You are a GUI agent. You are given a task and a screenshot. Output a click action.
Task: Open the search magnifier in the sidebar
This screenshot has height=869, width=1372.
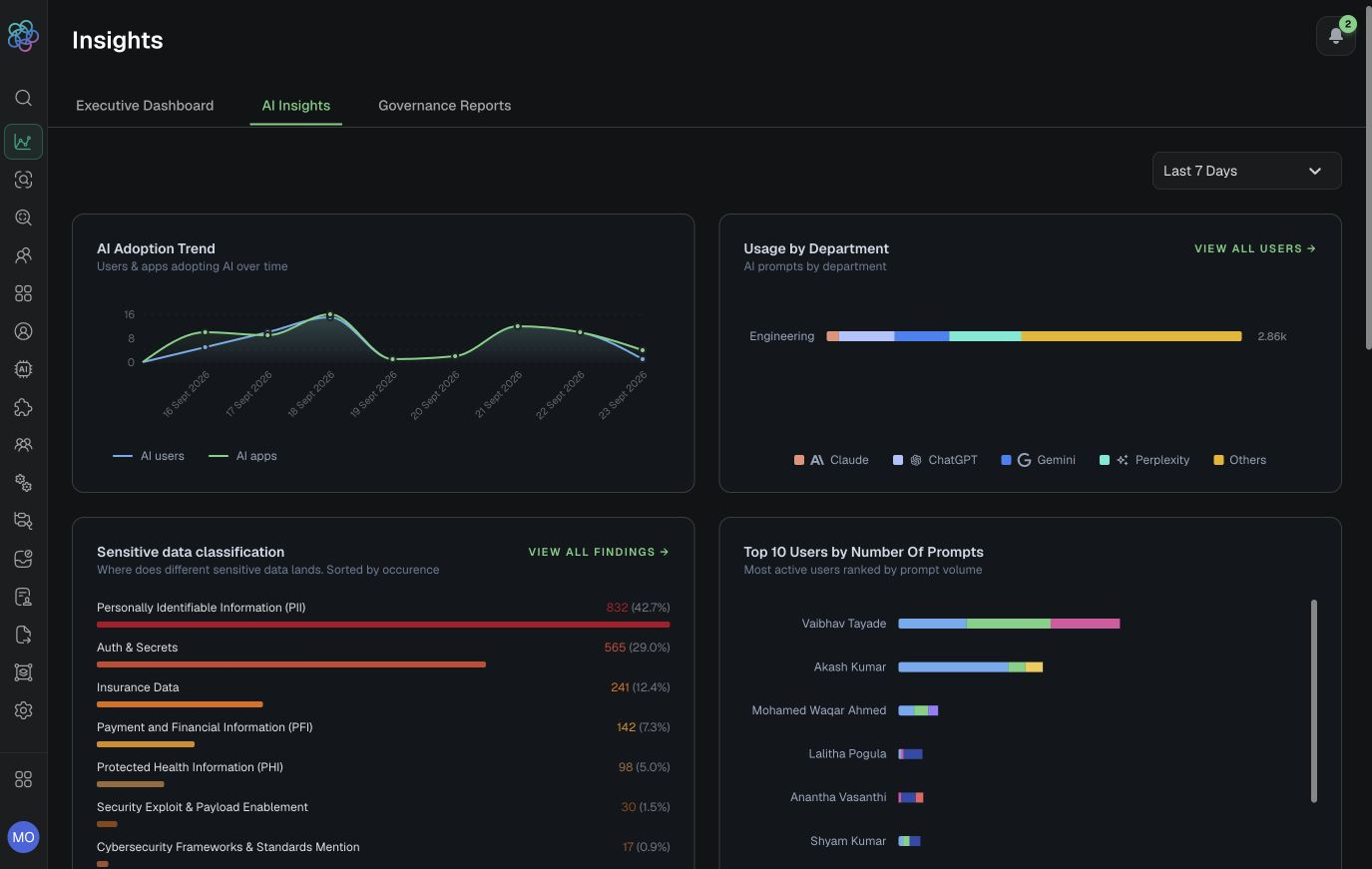point(23,98)
